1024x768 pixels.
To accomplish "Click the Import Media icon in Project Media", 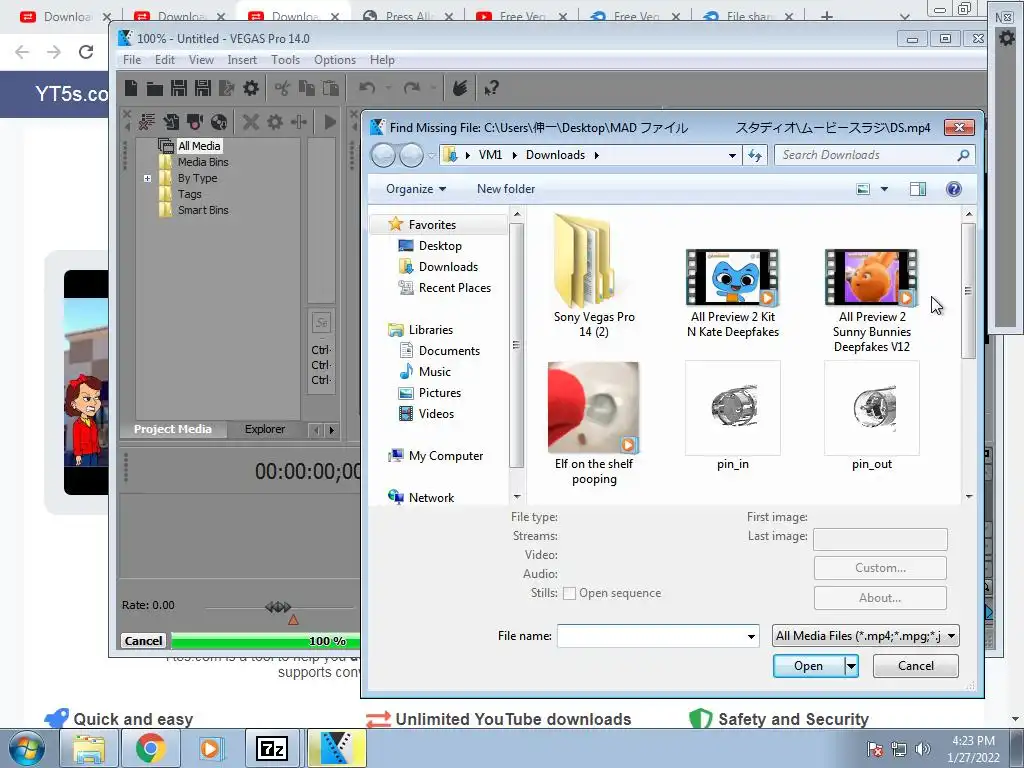I will click(171, 121).
